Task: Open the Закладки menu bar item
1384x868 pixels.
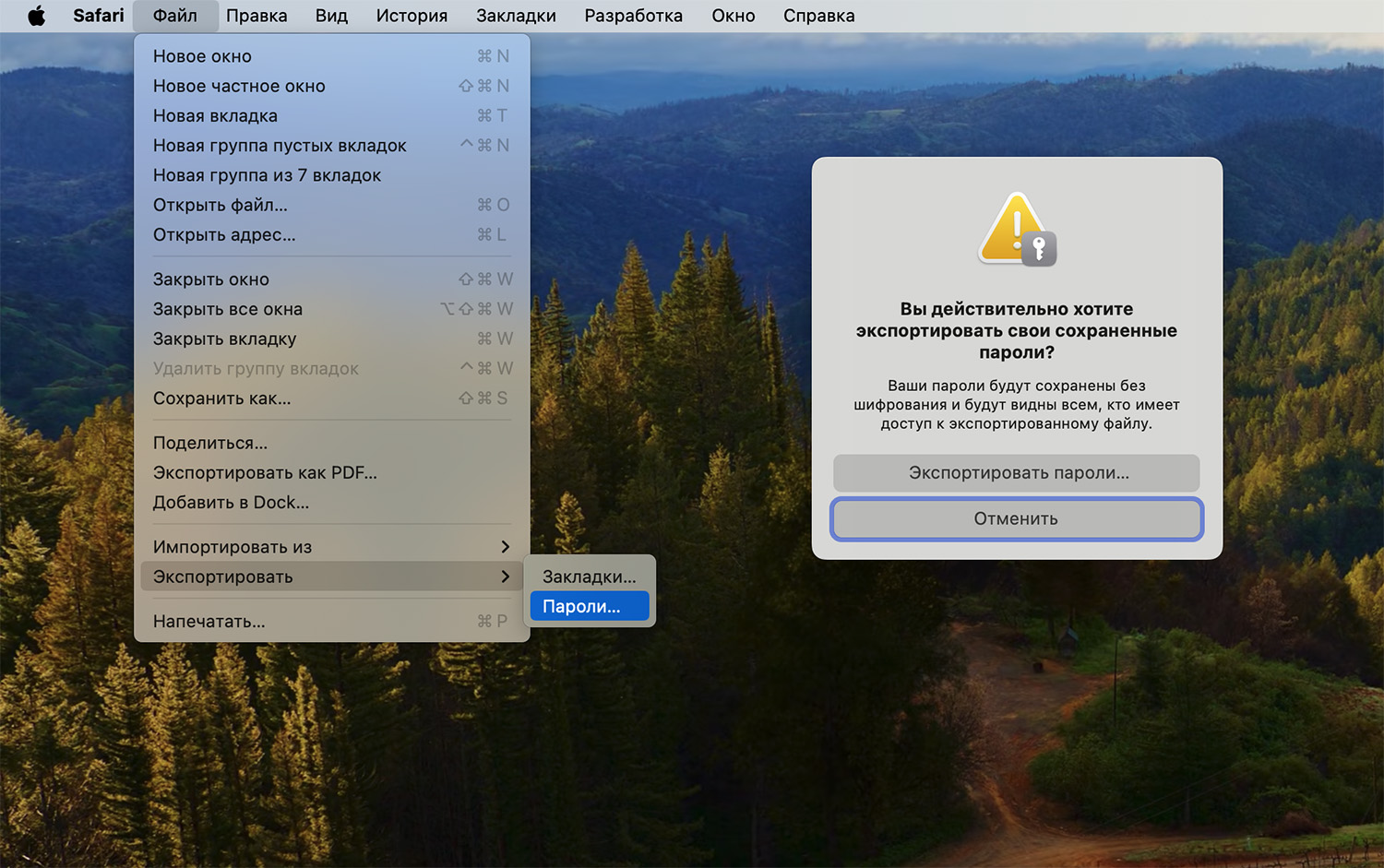Action: pyautogui.click(x=516, y=16)
